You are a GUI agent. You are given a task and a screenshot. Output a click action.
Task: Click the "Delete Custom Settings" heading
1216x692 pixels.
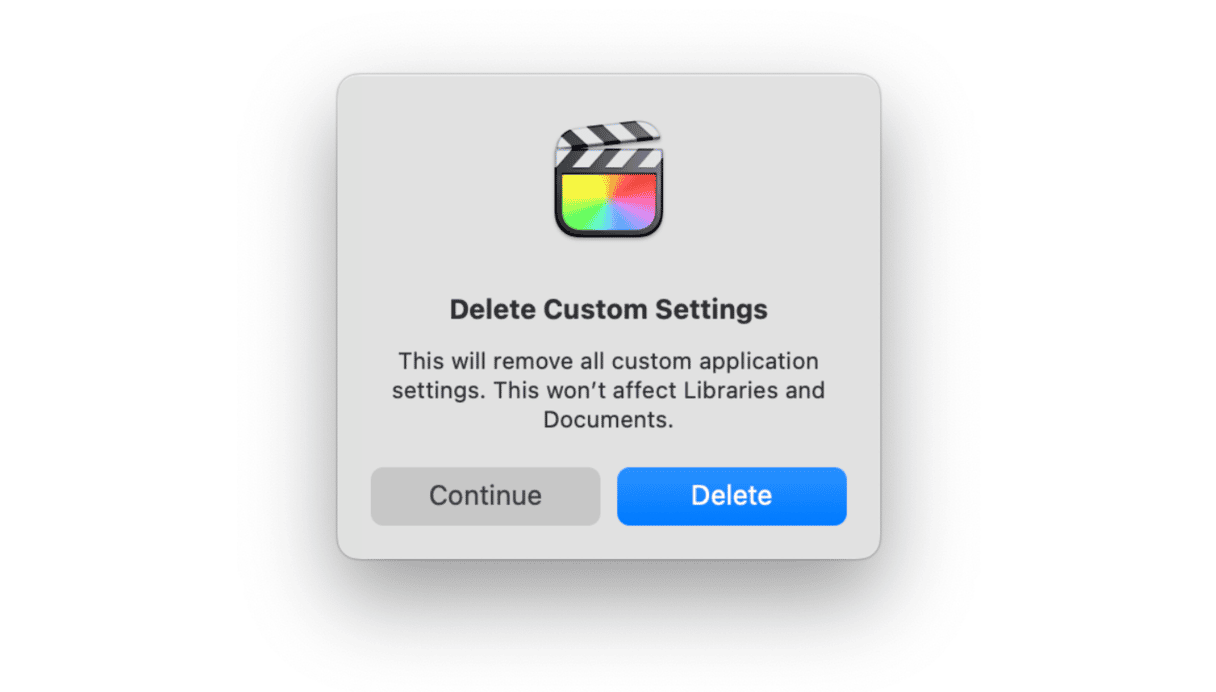(608, 310)
